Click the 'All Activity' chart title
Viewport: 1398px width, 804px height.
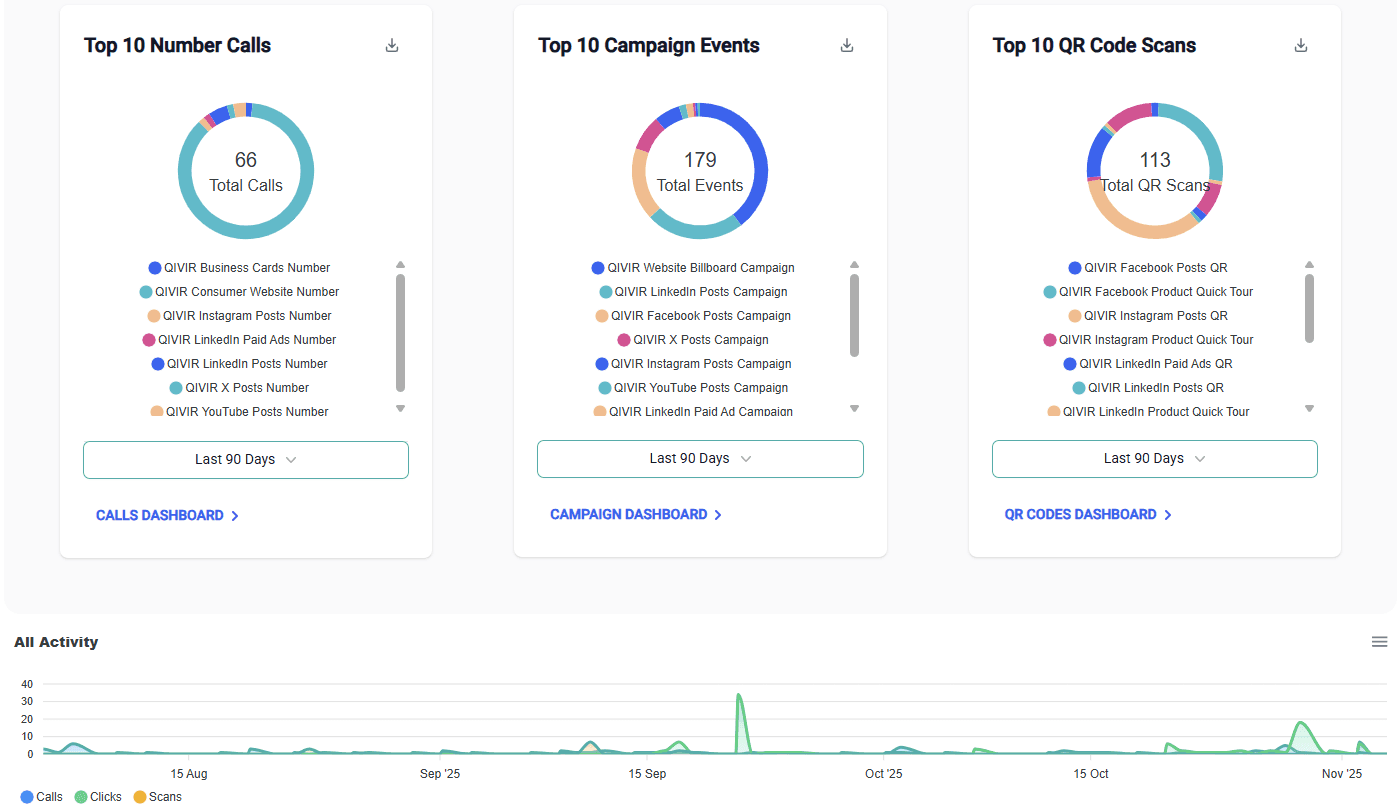56,642
